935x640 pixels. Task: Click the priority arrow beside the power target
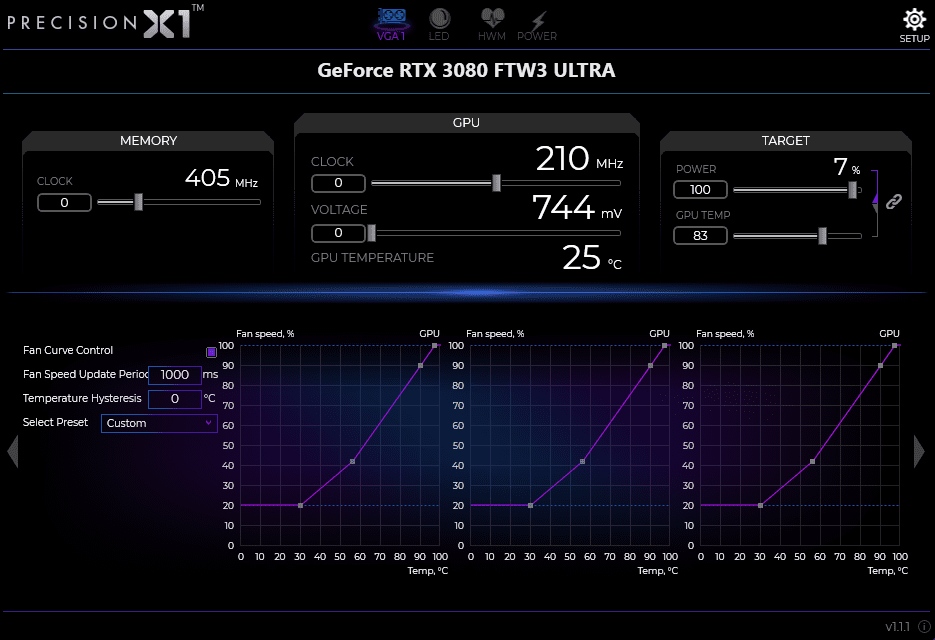tap(875, 196)
